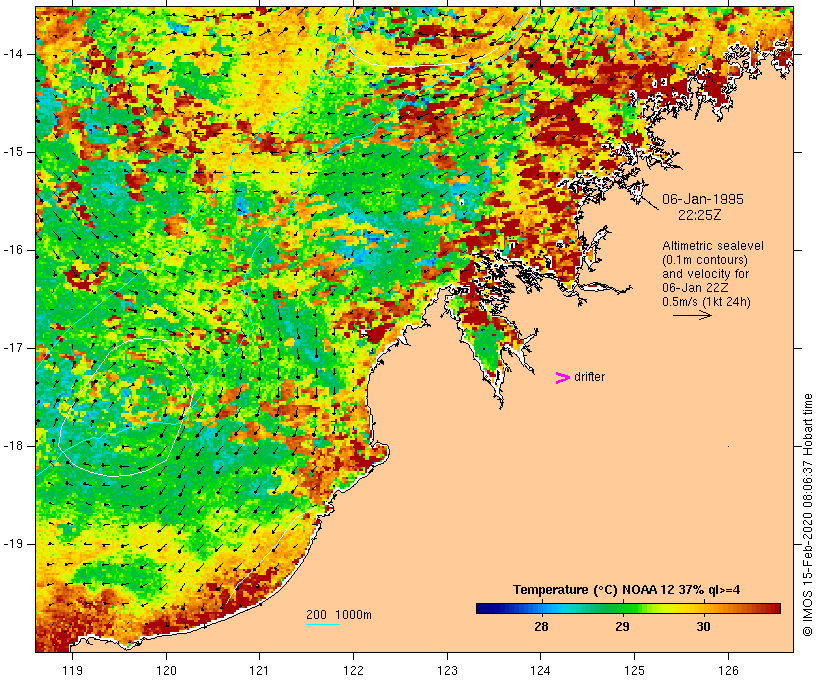820x680 pixels.
Task: Click the green colorbar section near 29
Action: pos(622,608)
